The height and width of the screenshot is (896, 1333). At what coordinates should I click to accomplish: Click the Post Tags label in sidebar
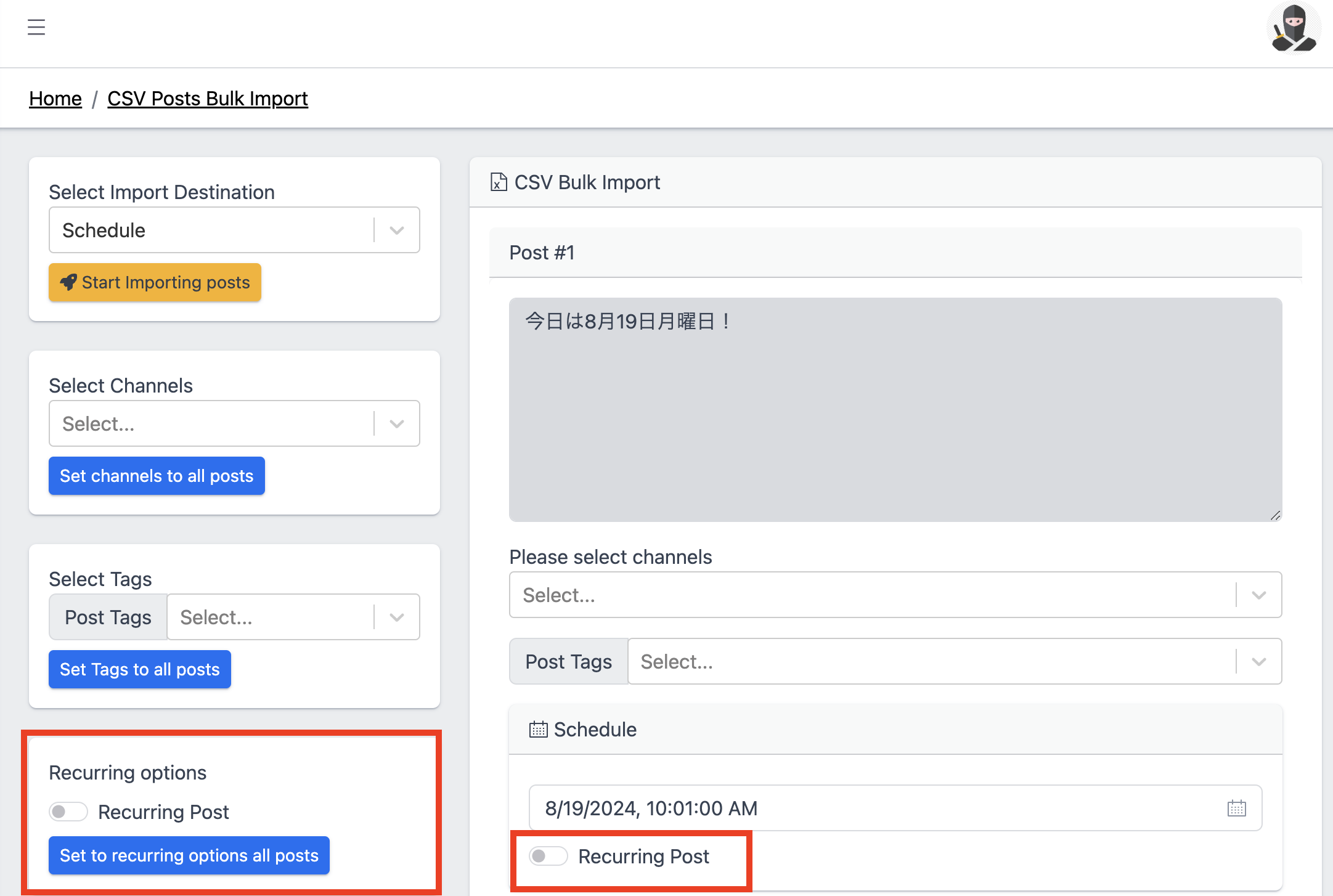(x=108, y=617)
